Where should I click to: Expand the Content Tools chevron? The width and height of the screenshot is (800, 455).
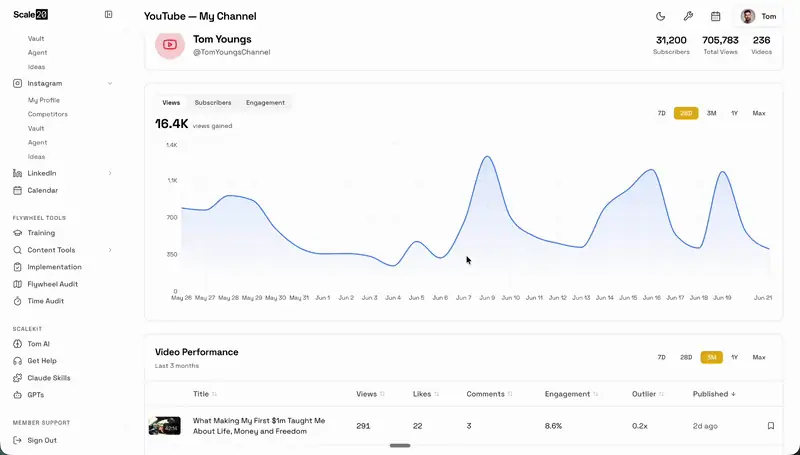110,250
